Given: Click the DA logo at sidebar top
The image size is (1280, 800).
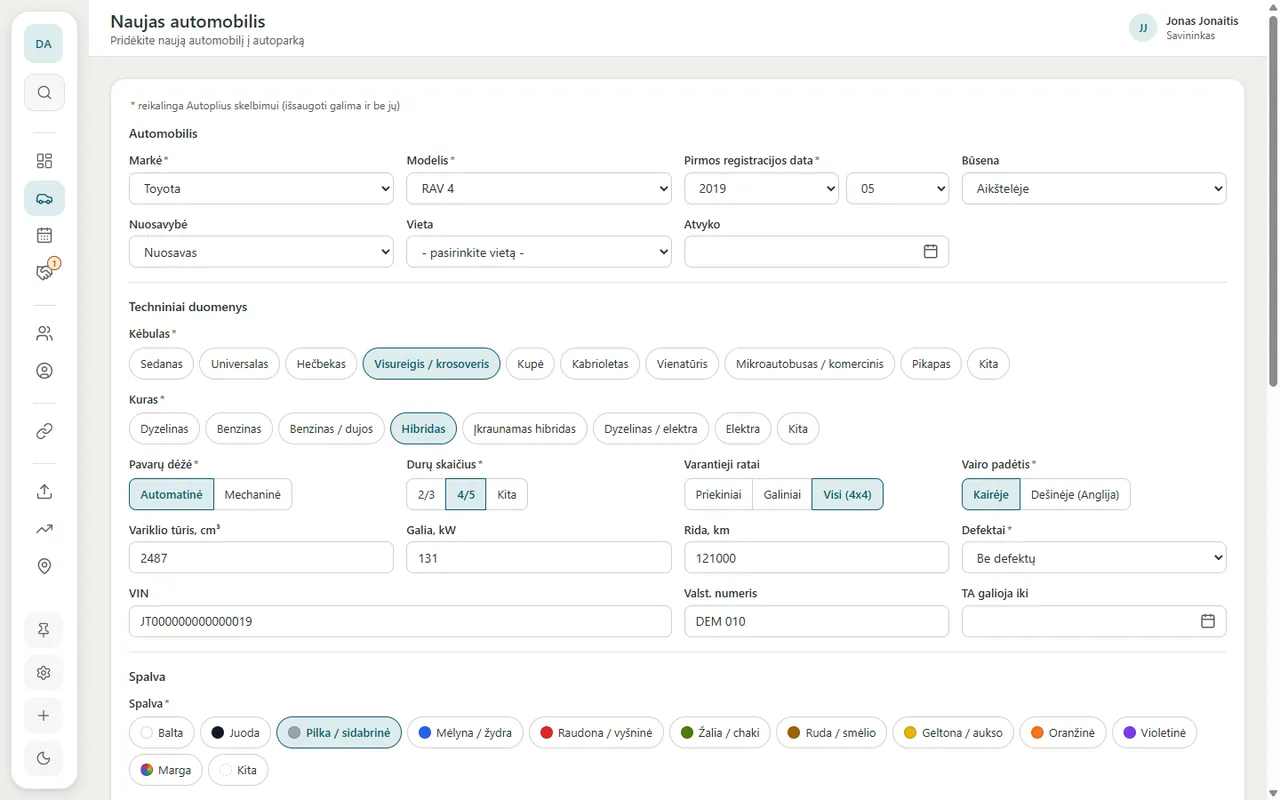Looking at the screenshot, I should pos(44,44).
